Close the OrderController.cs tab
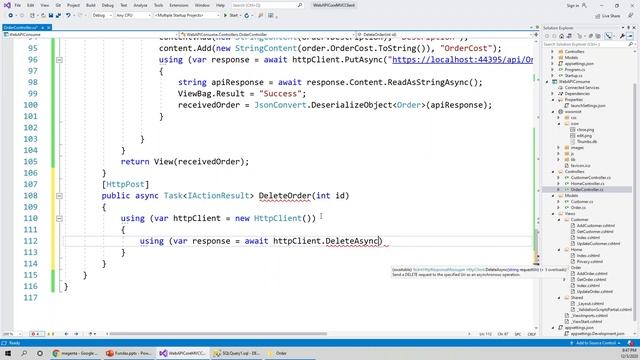Viewport: 640px width, 360px height. (48, 27)
